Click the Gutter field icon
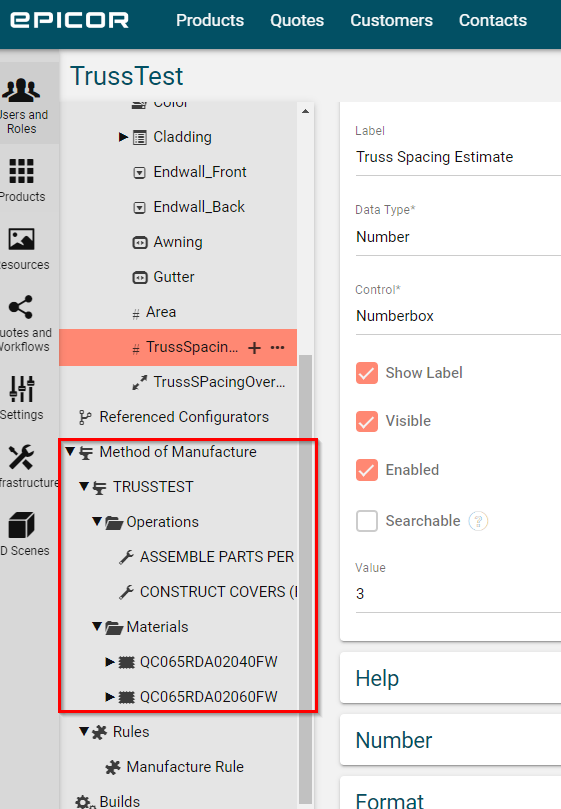Screen dimensions: 561x809 pyautogui.click(x=140, y=278)
